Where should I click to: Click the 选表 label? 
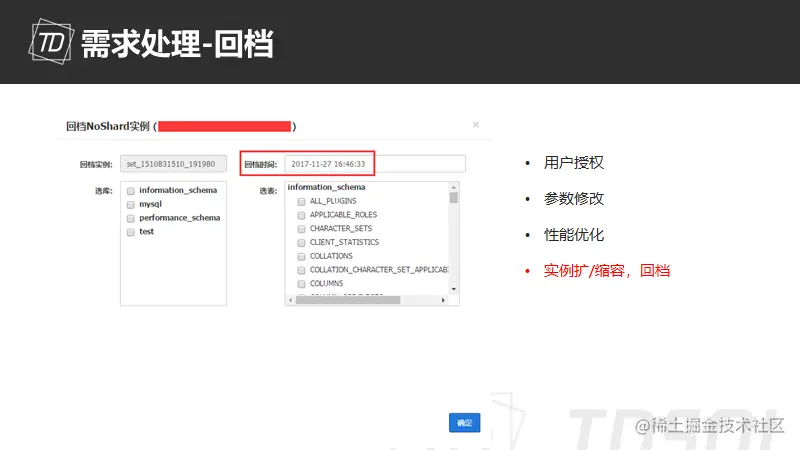[x=268, y=191]
